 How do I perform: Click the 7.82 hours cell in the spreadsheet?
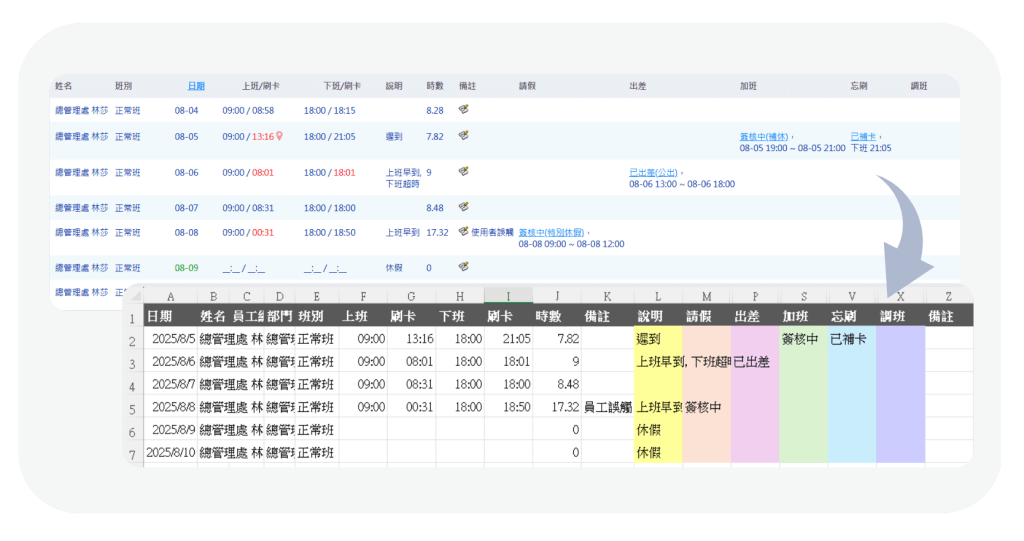pos(556,339)
